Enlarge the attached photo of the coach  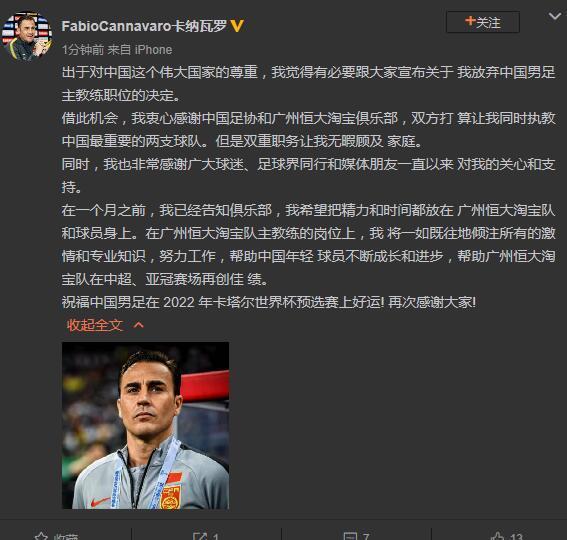[x=145, y=425]
